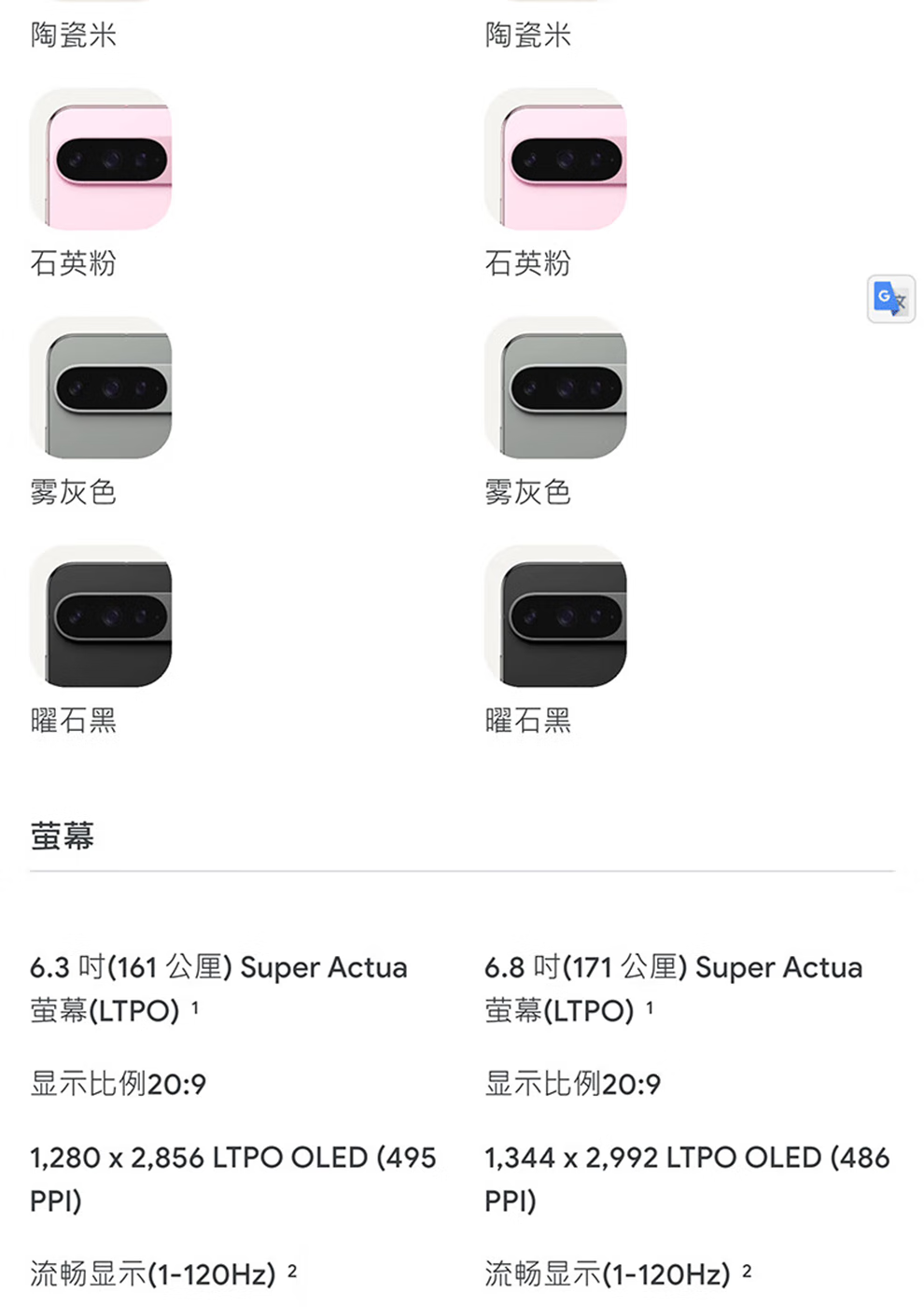
Task: Click left column 陶瓷米 color label
Action: click(x=74, y=35)
